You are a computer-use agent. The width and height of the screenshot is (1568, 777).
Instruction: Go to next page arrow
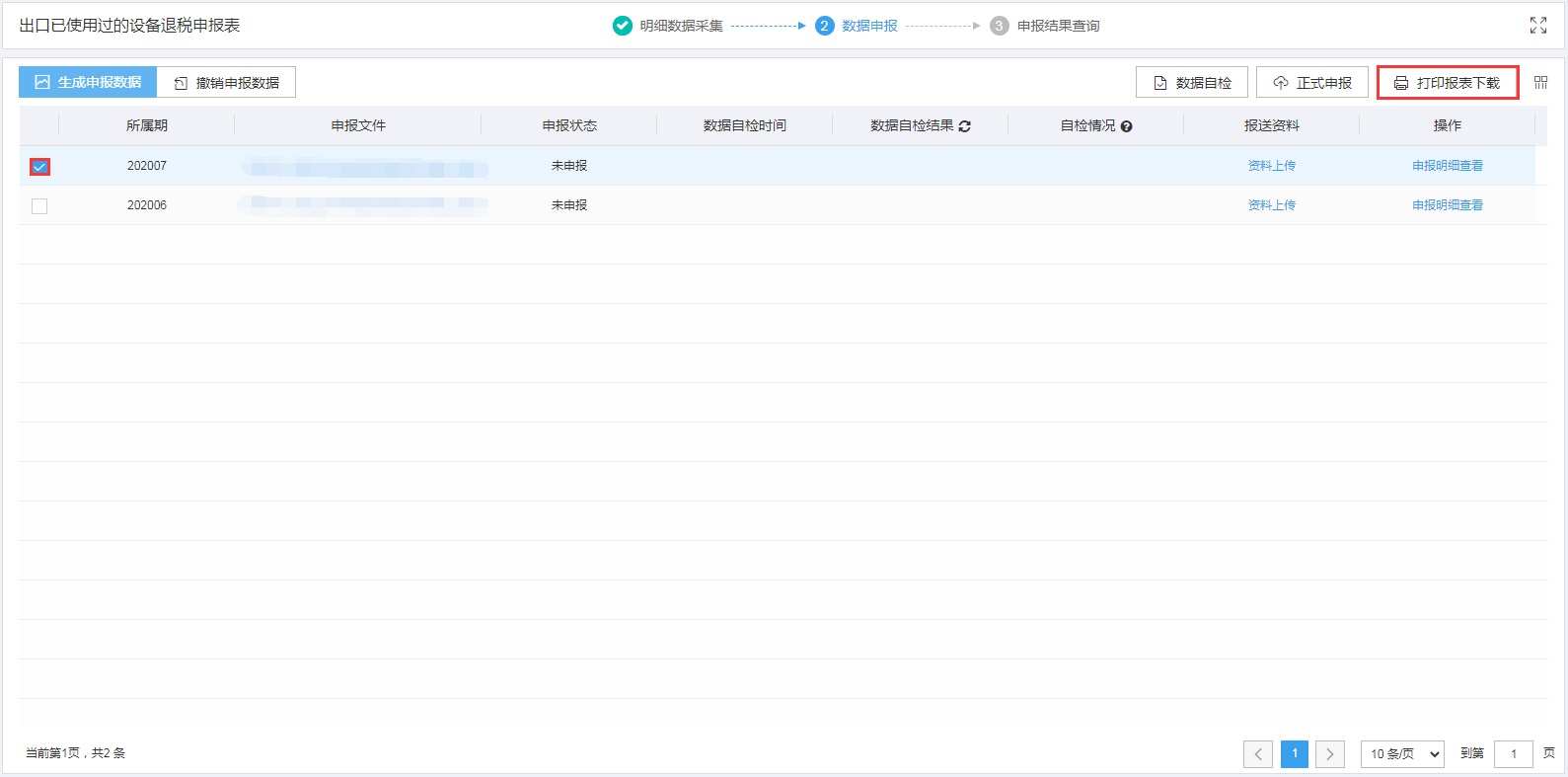coord(1329,754)
